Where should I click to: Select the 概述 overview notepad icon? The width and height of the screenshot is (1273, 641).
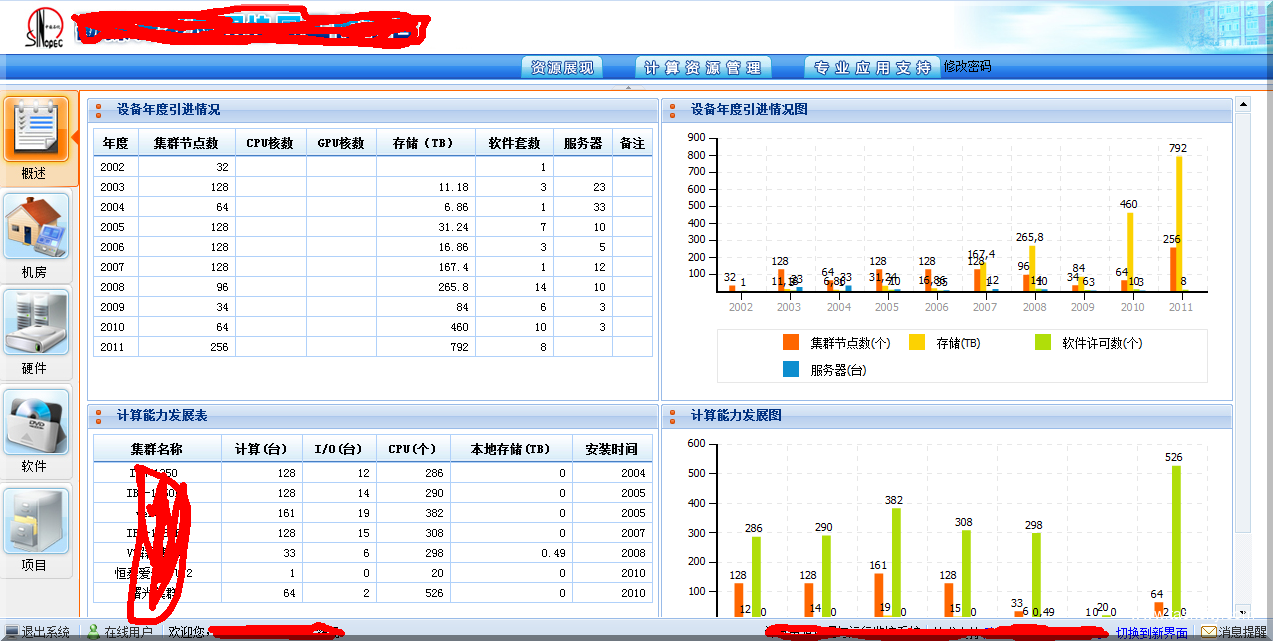pos(37,131)
